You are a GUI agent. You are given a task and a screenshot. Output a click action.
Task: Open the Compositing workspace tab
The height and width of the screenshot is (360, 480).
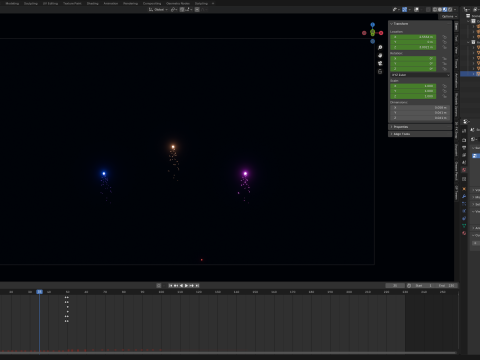152,3
